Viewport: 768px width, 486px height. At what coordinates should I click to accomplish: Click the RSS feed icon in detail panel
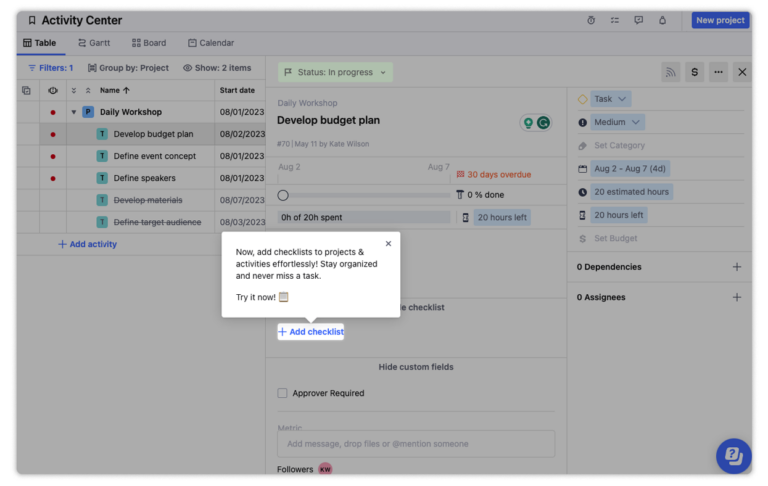point(671,72)
